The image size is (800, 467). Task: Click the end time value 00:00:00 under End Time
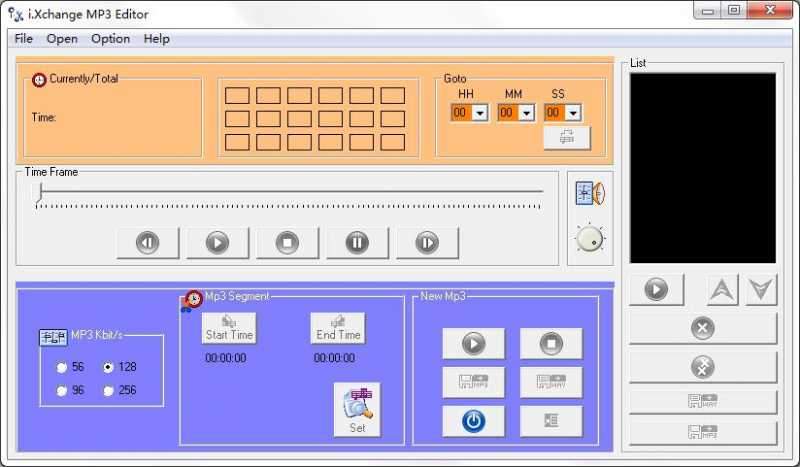[x=334, y=358]
